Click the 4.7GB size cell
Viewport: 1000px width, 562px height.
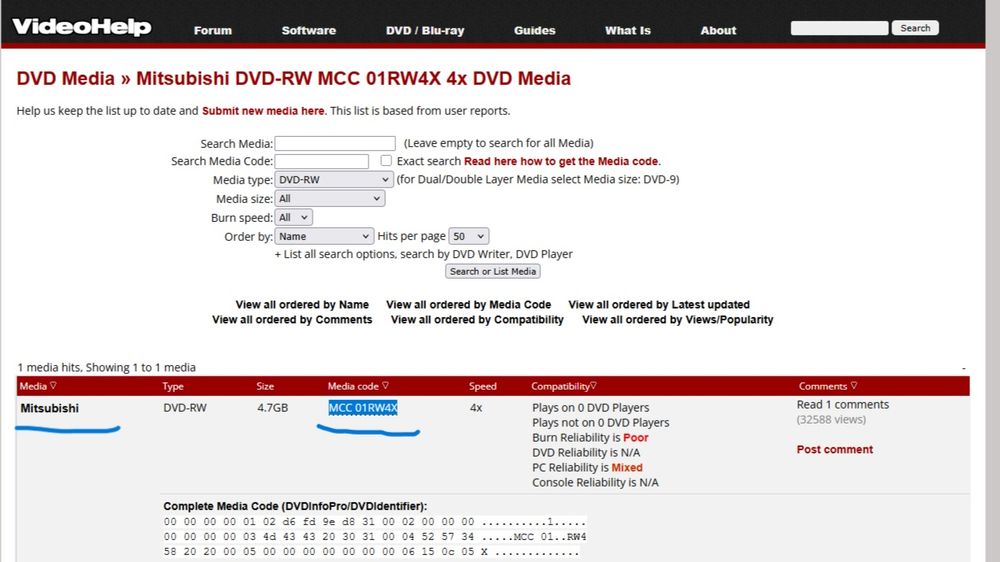click(272, 408)
